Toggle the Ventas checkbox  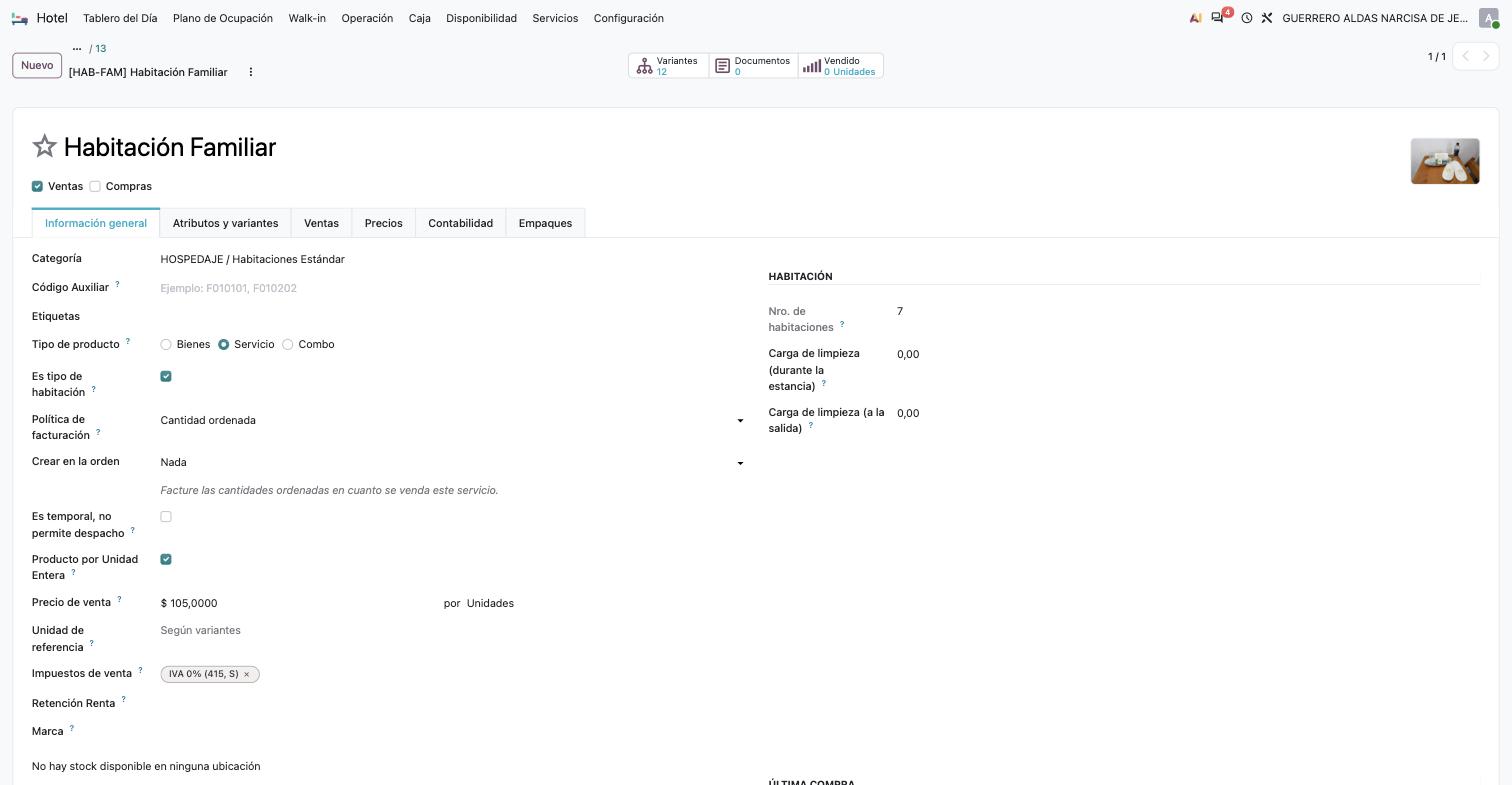[37, 186]
